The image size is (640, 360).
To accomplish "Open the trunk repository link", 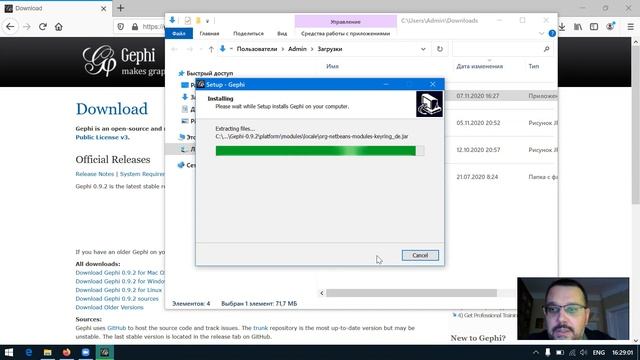I will [260, 328].
